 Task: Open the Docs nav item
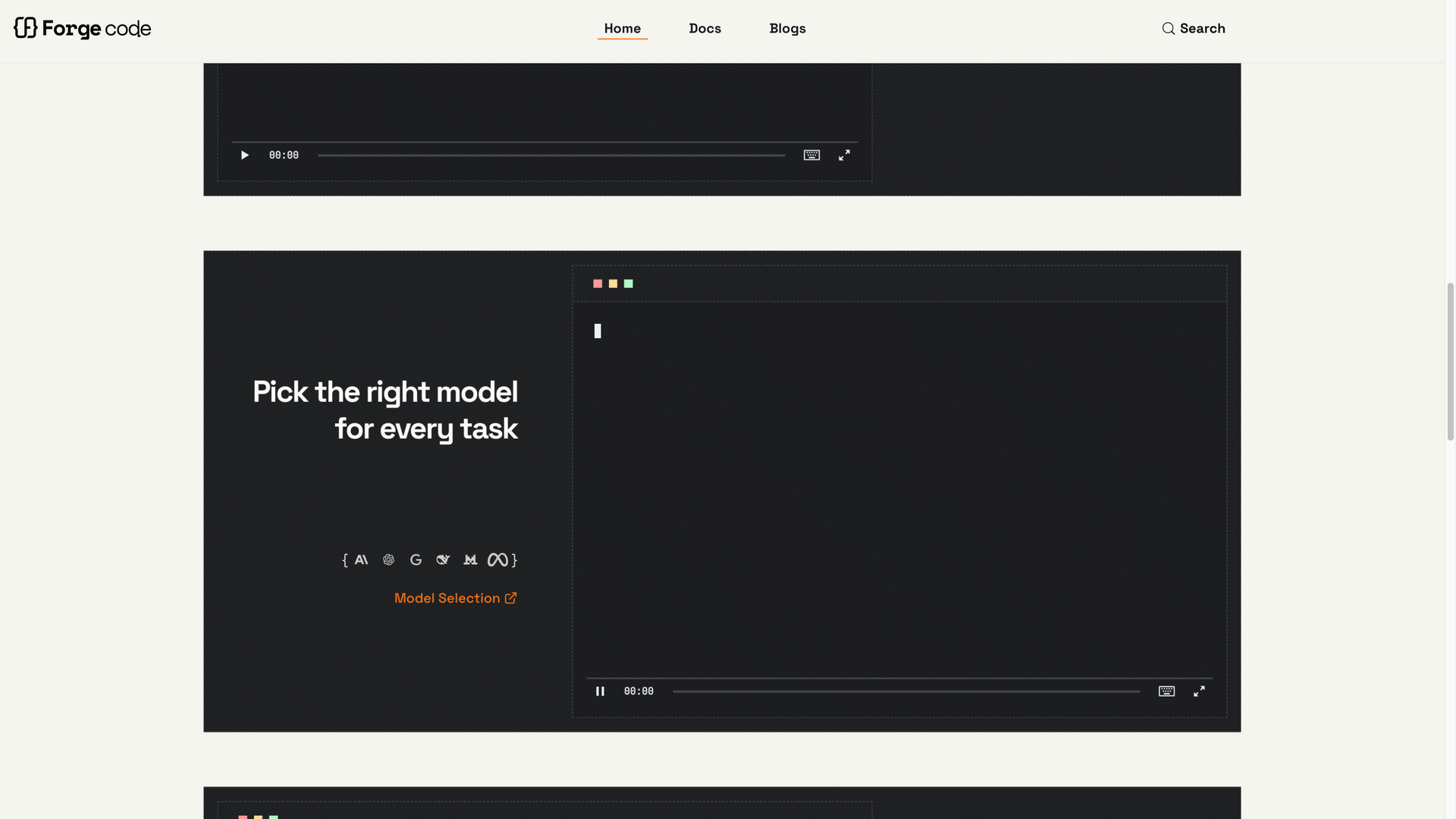click(704, 28)
